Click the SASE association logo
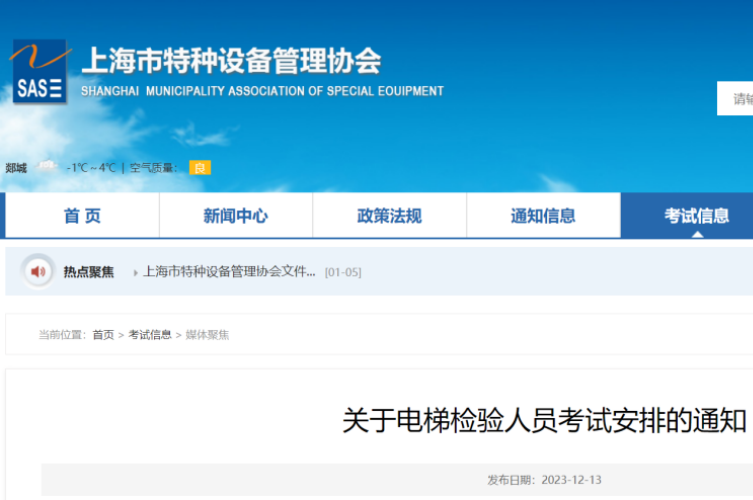 coord(40,72)
